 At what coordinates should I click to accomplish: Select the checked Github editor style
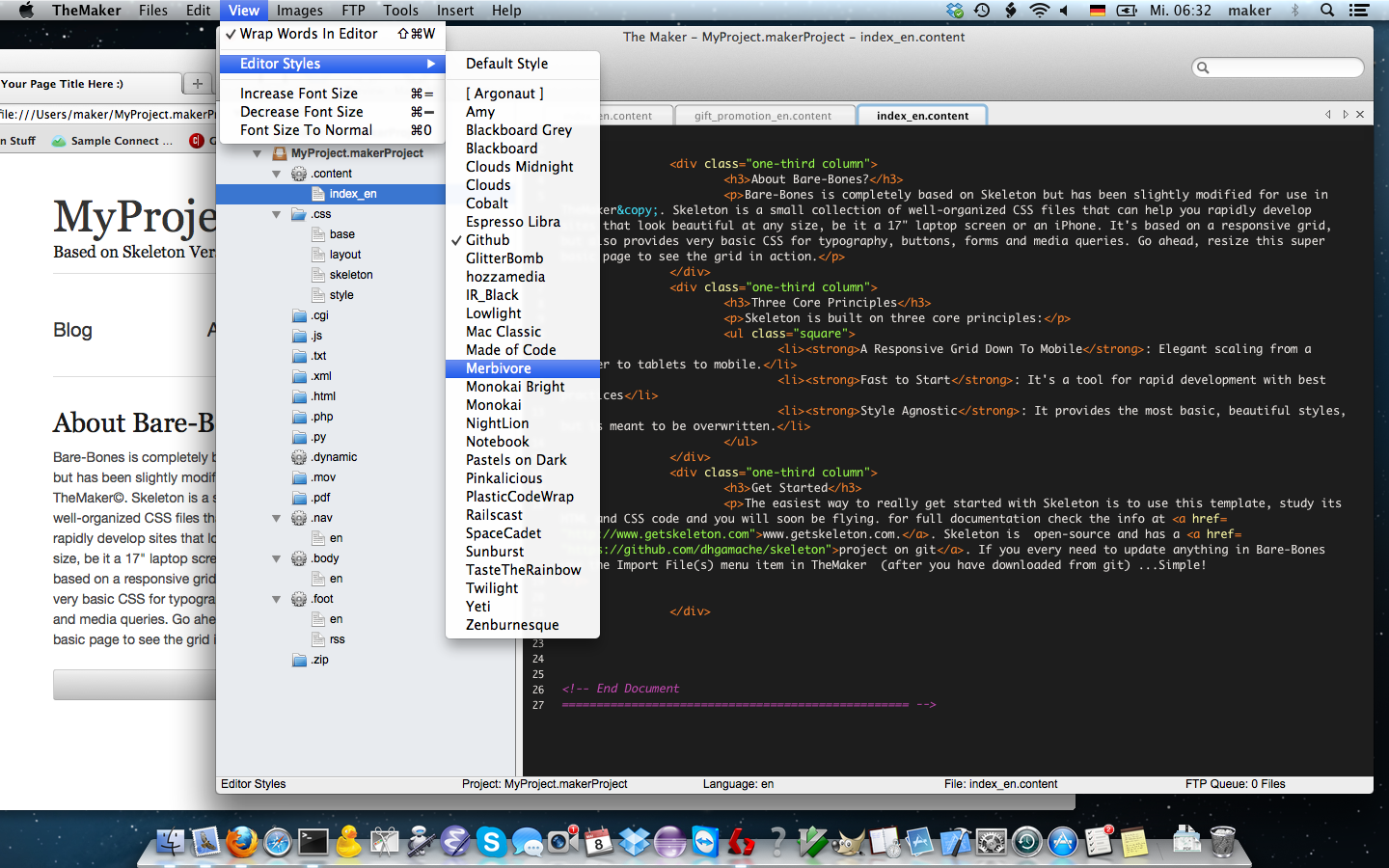(x=487, y=240)
